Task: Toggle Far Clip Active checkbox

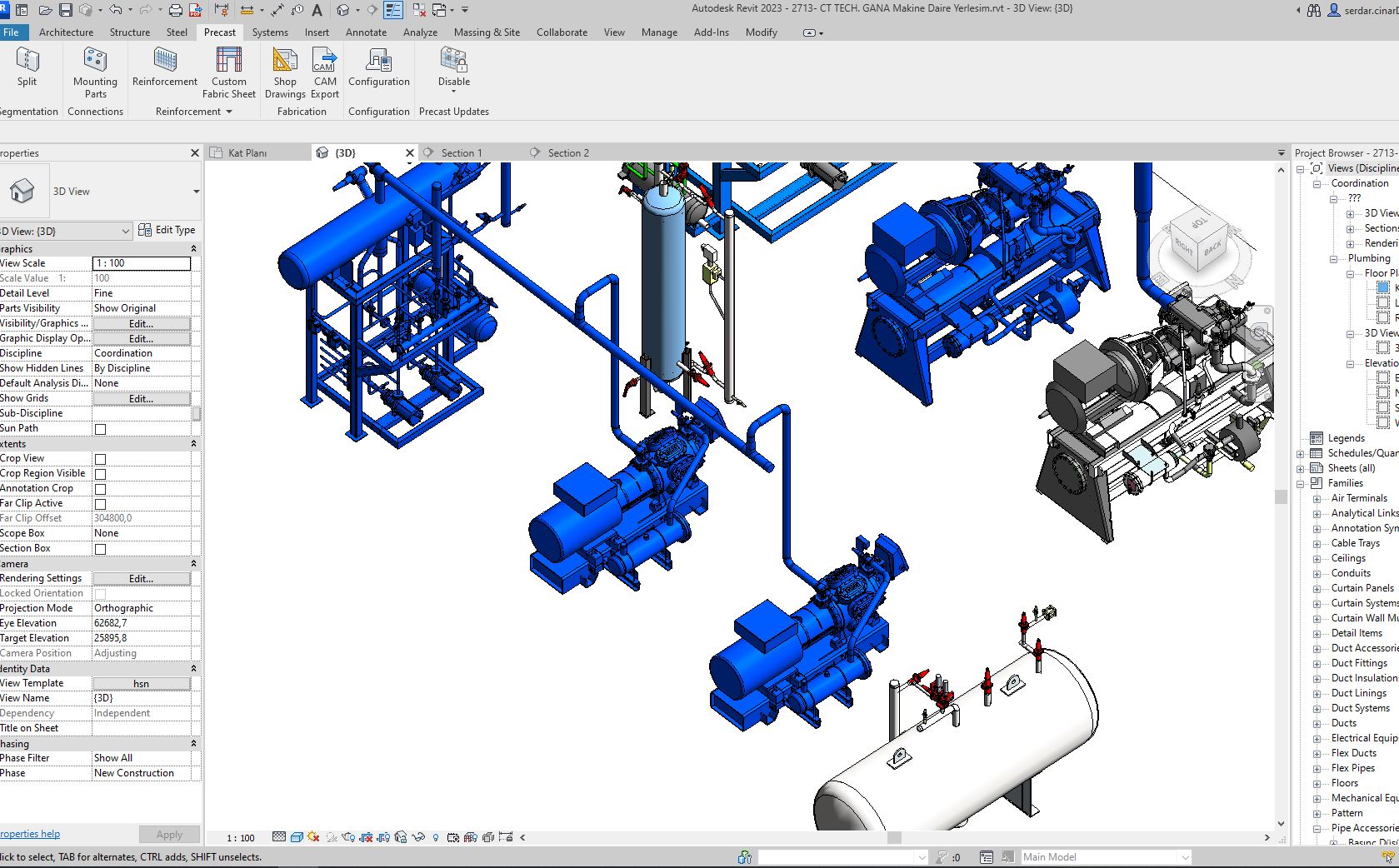Action: [x=99, y=503]
